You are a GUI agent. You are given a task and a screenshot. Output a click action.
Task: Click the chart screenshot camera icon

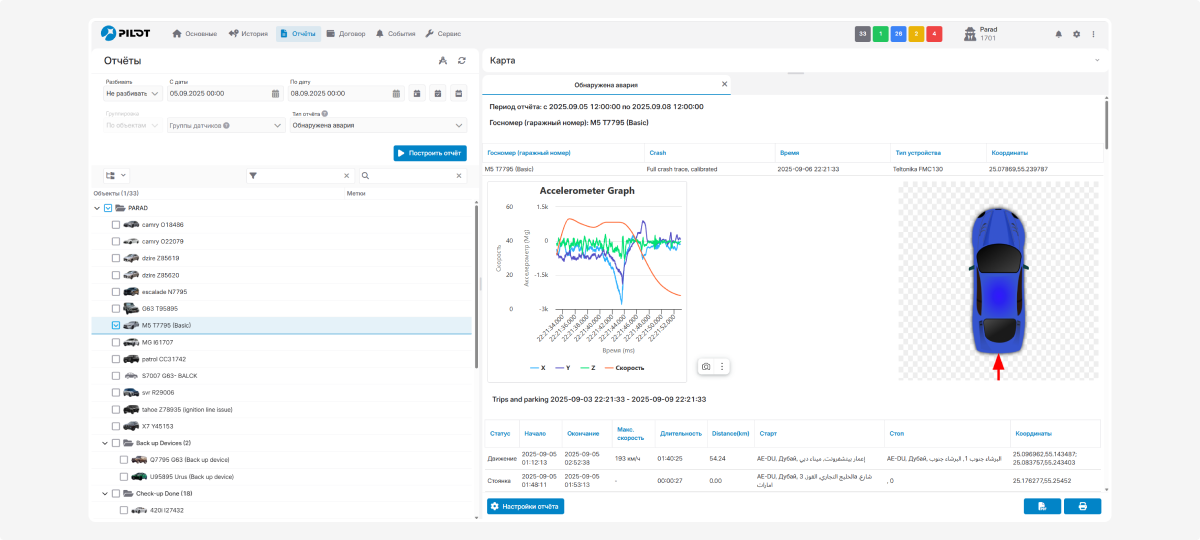point(706,367)
